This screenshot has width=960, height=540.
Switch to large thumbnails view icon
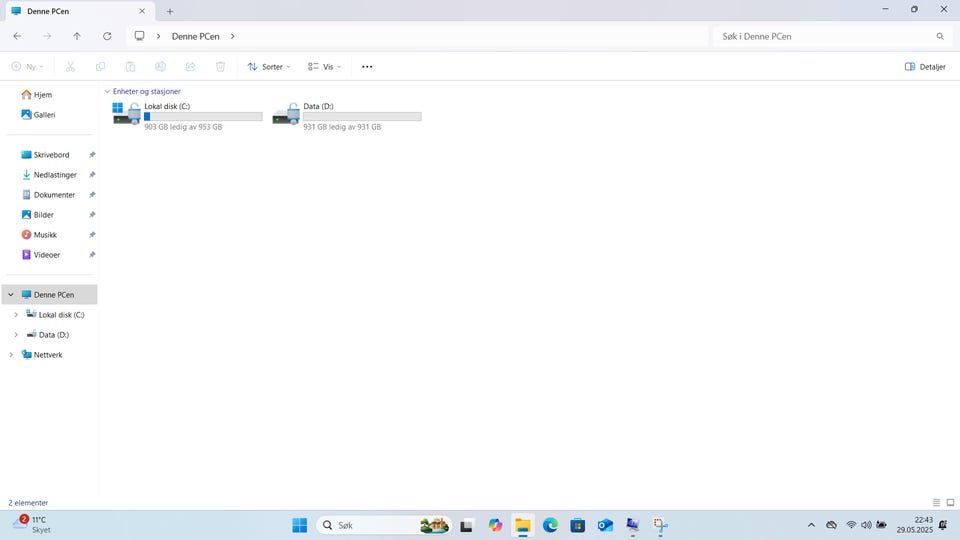pos(950,503)
